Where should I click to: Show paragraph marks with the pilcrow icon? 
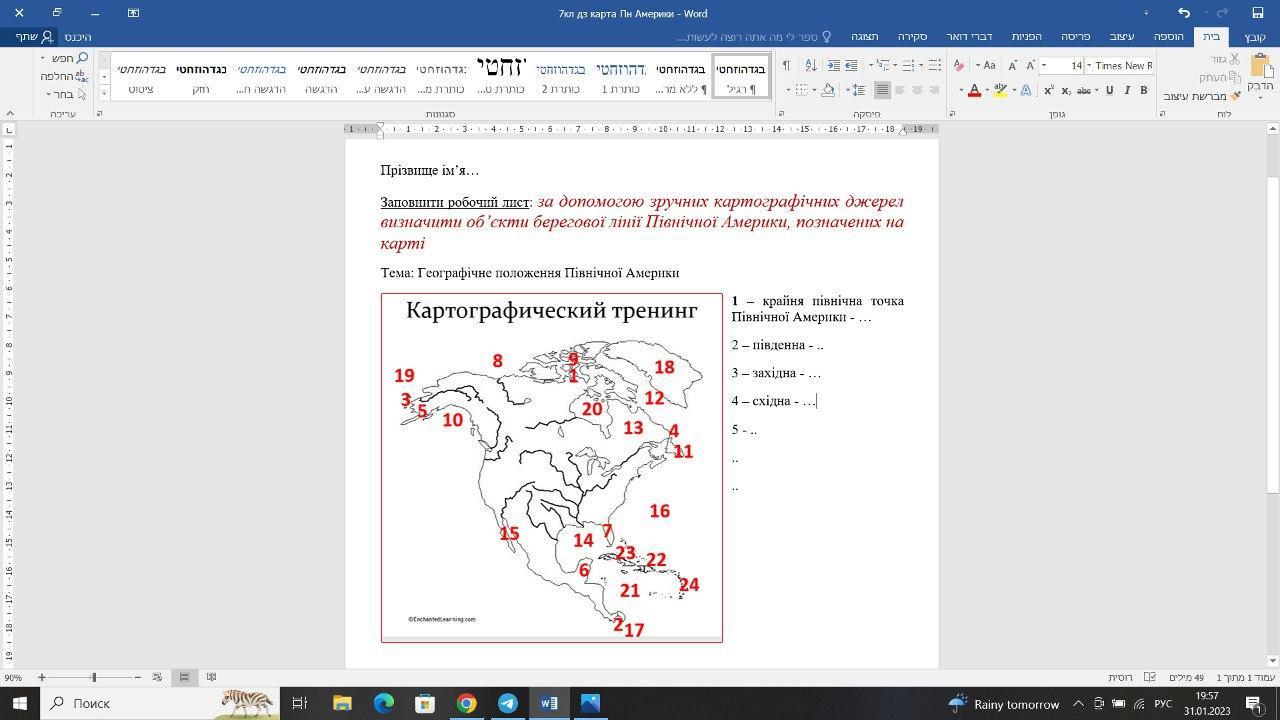(x=786, y=65)
